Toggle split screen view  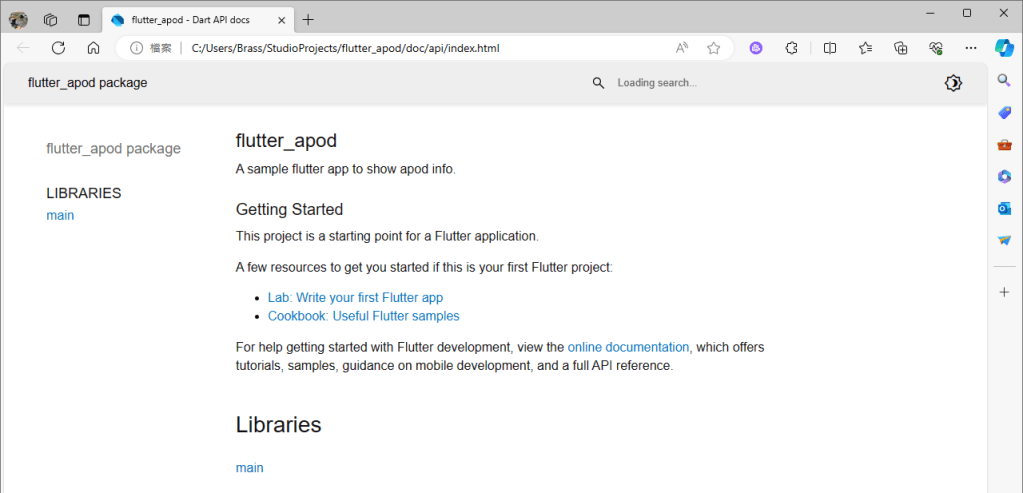pyautogui.click(x=829, y=48)
